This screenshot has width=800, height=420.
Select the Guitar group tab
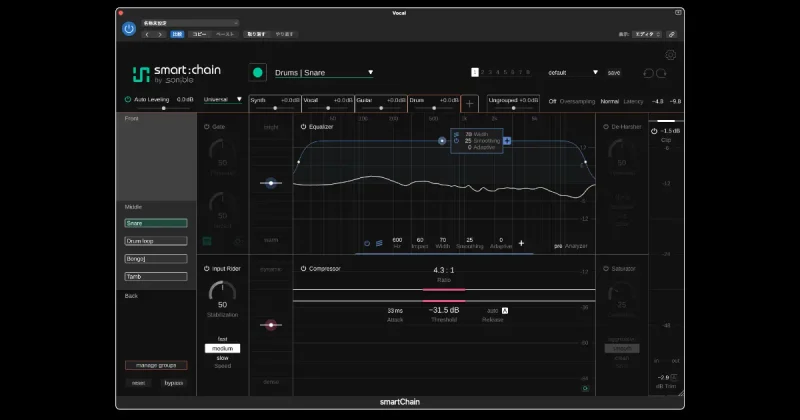click(381, 103)
